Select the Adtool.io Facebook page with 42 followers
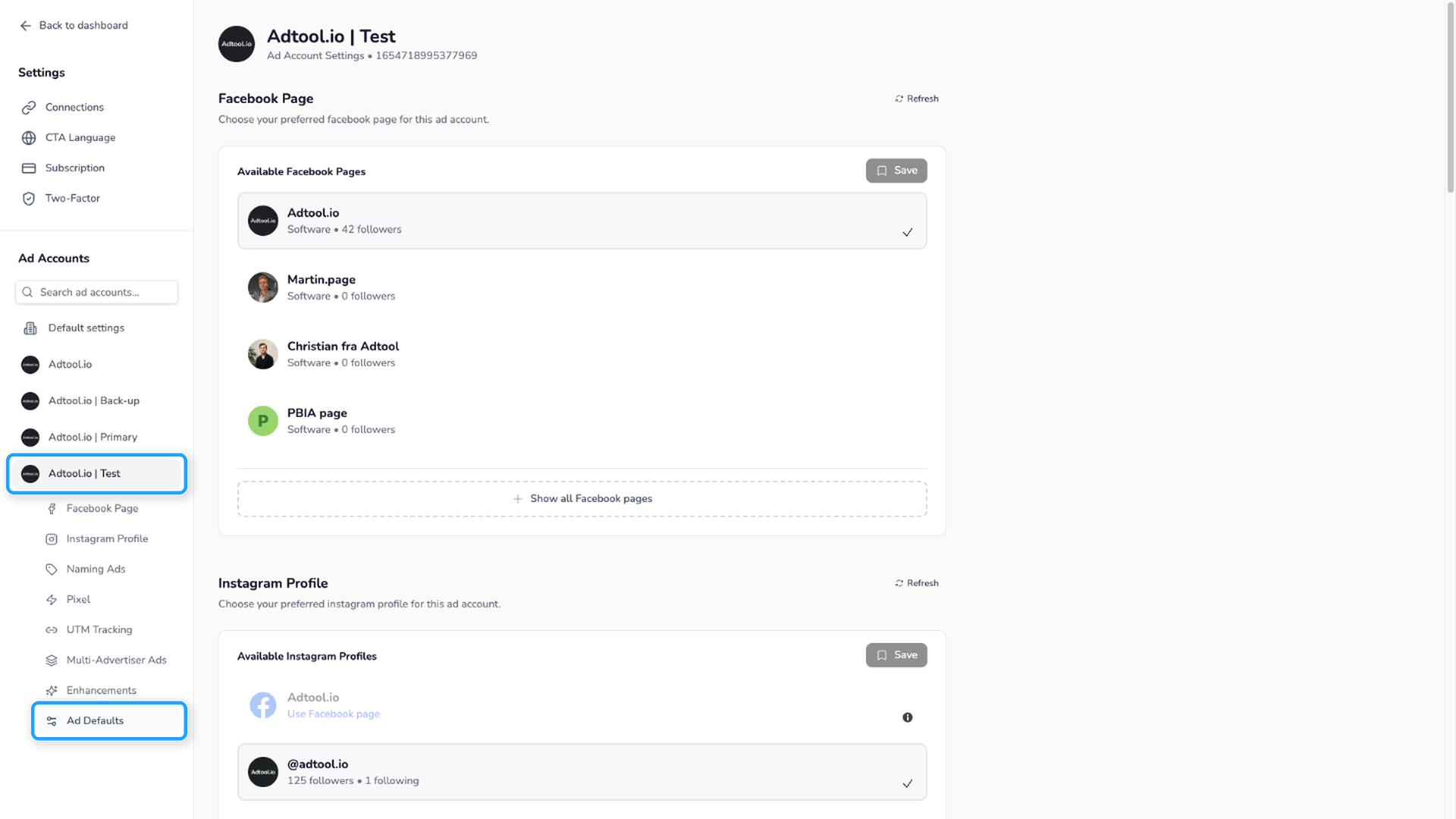Image resolution: width=1456 pixels, height=819 pixels. coord(582,221)
